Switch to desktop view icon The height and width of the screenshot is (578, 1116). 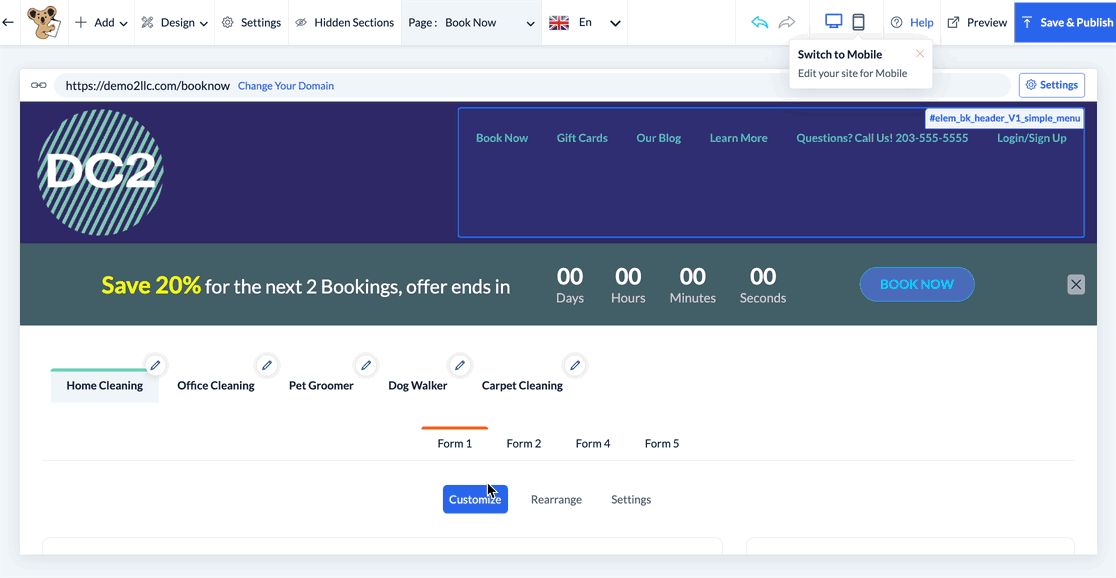[833, 21]
